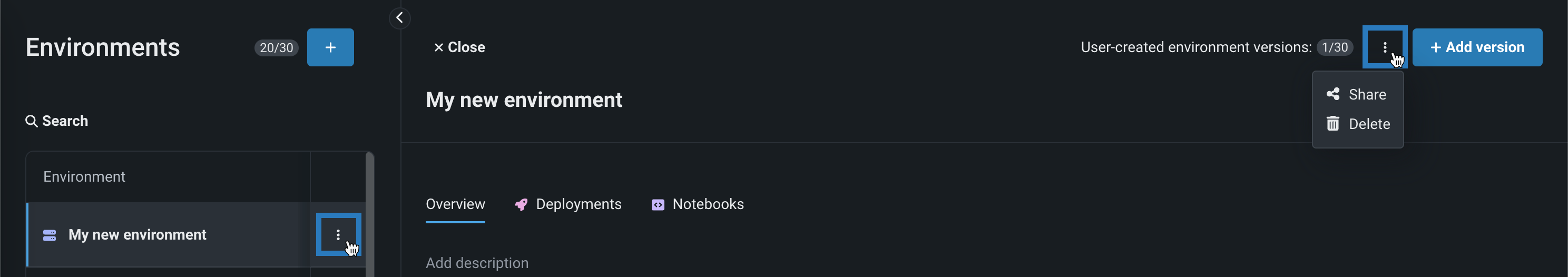Select the My new environment row

point(137,235)
